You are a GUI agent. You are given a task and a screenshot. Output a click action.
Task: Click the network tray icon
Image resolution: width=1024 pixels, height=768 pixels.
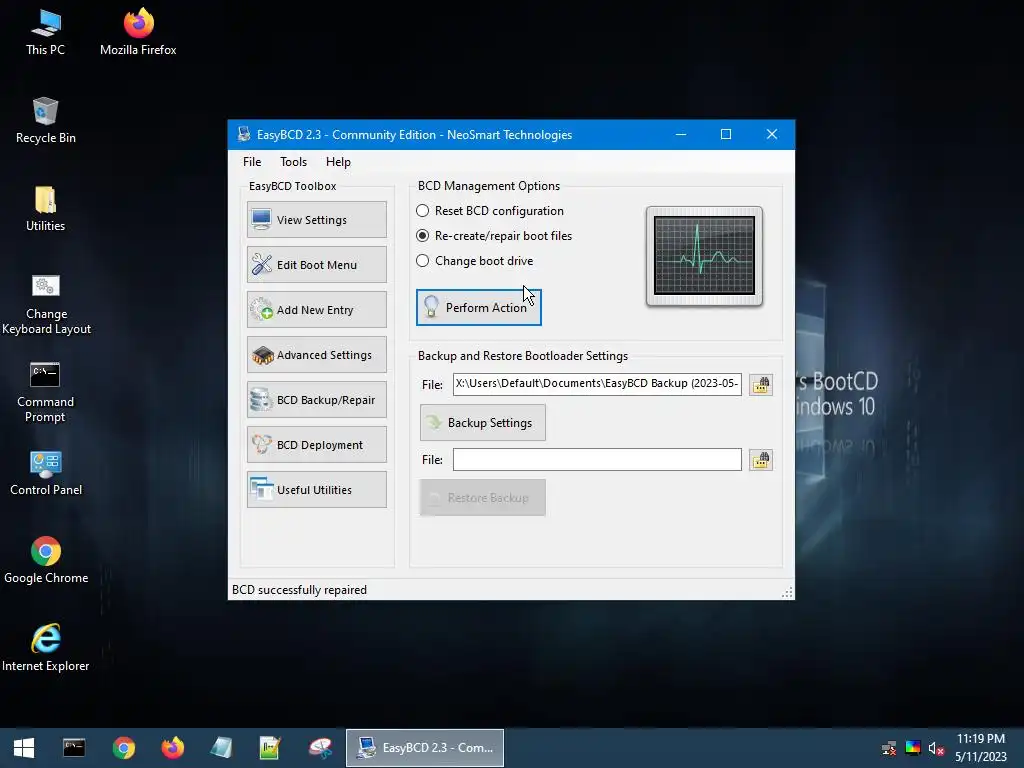click(889, 748)
